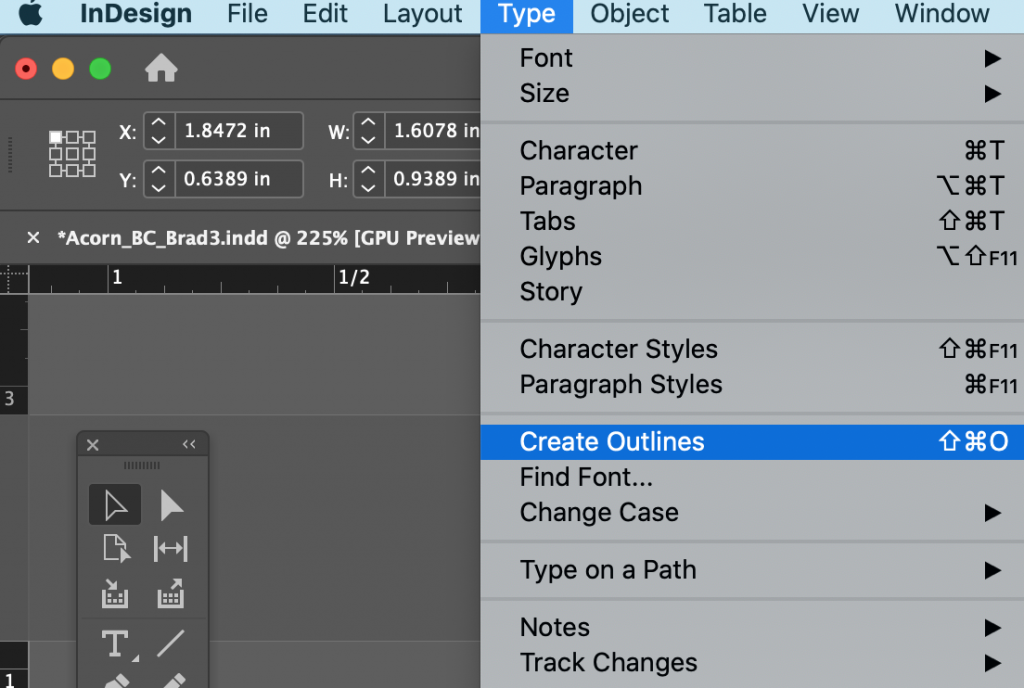Expand the Font submenu
Viewport: 1024px width, 688px height.
[752, 58]
